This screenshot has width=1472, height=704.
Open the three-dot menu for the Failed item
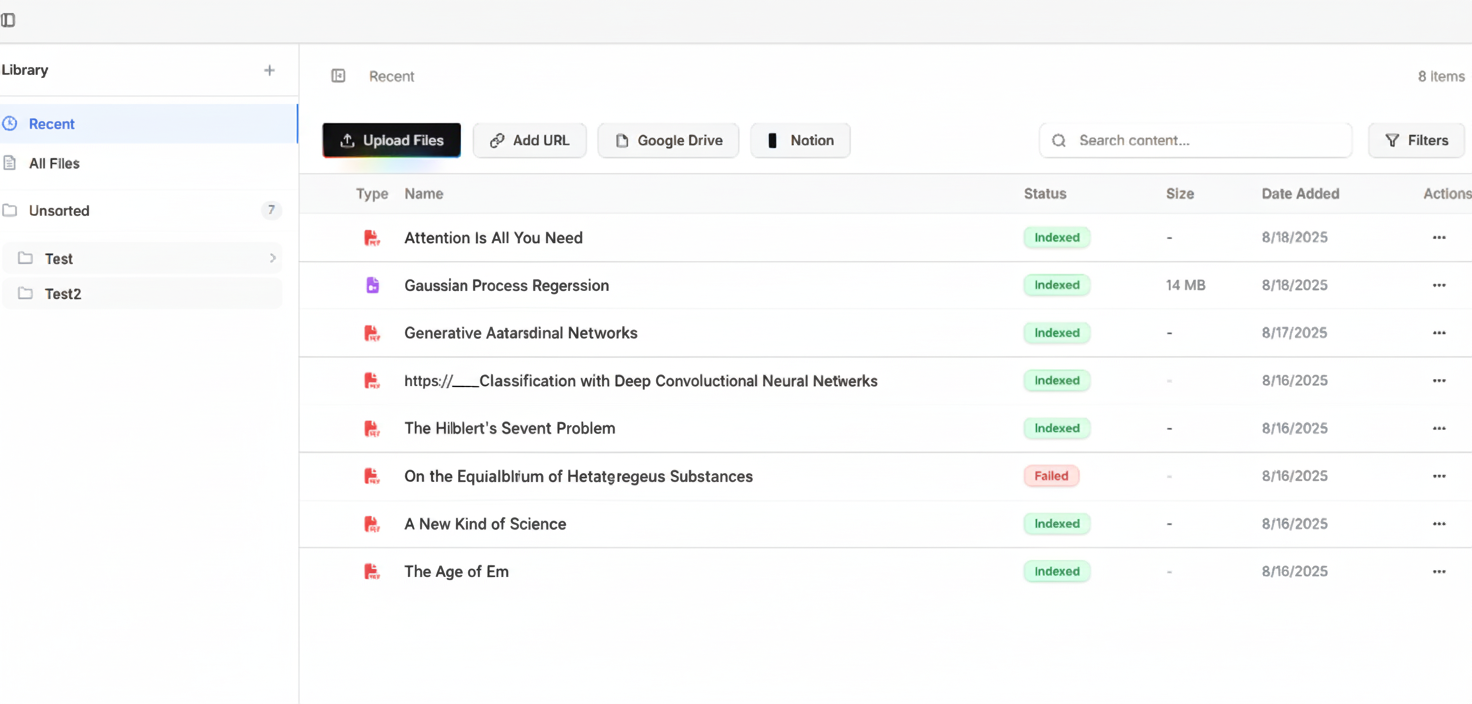pos(1438,476)
